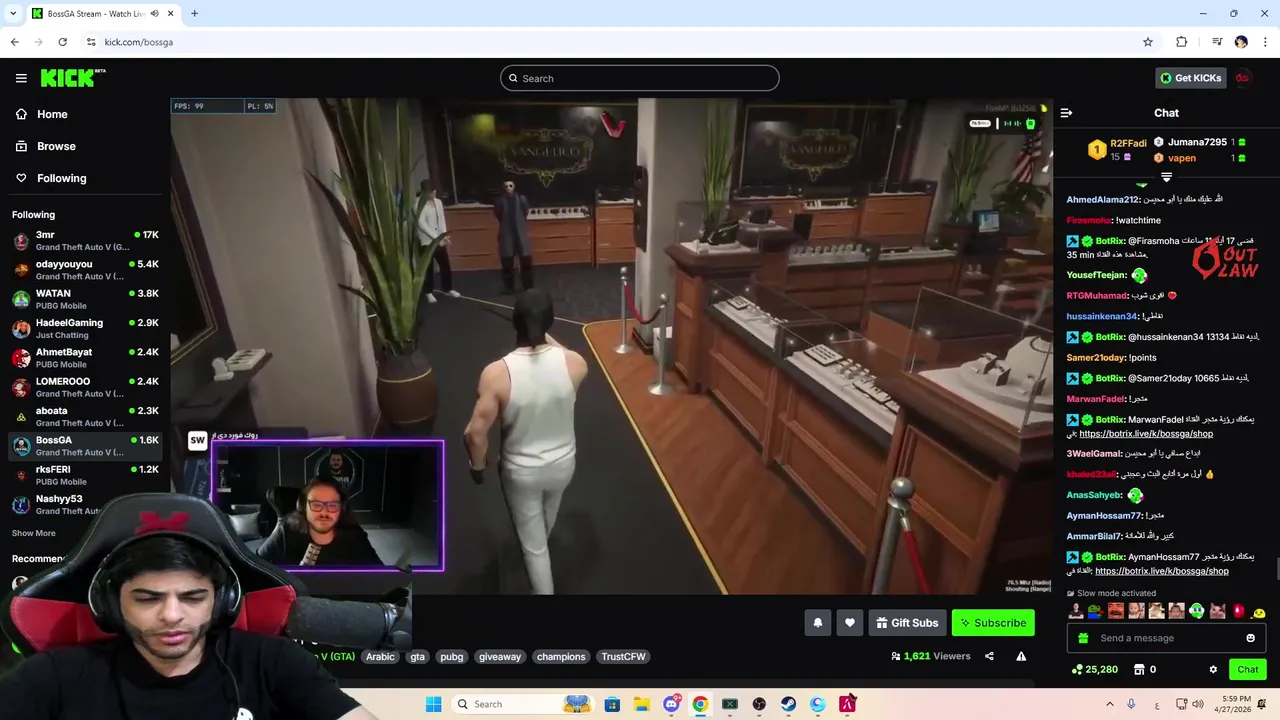Screen dimensions: 1280x720
Task: Open the Chrome browser menu
Action: coord(1265,42)
